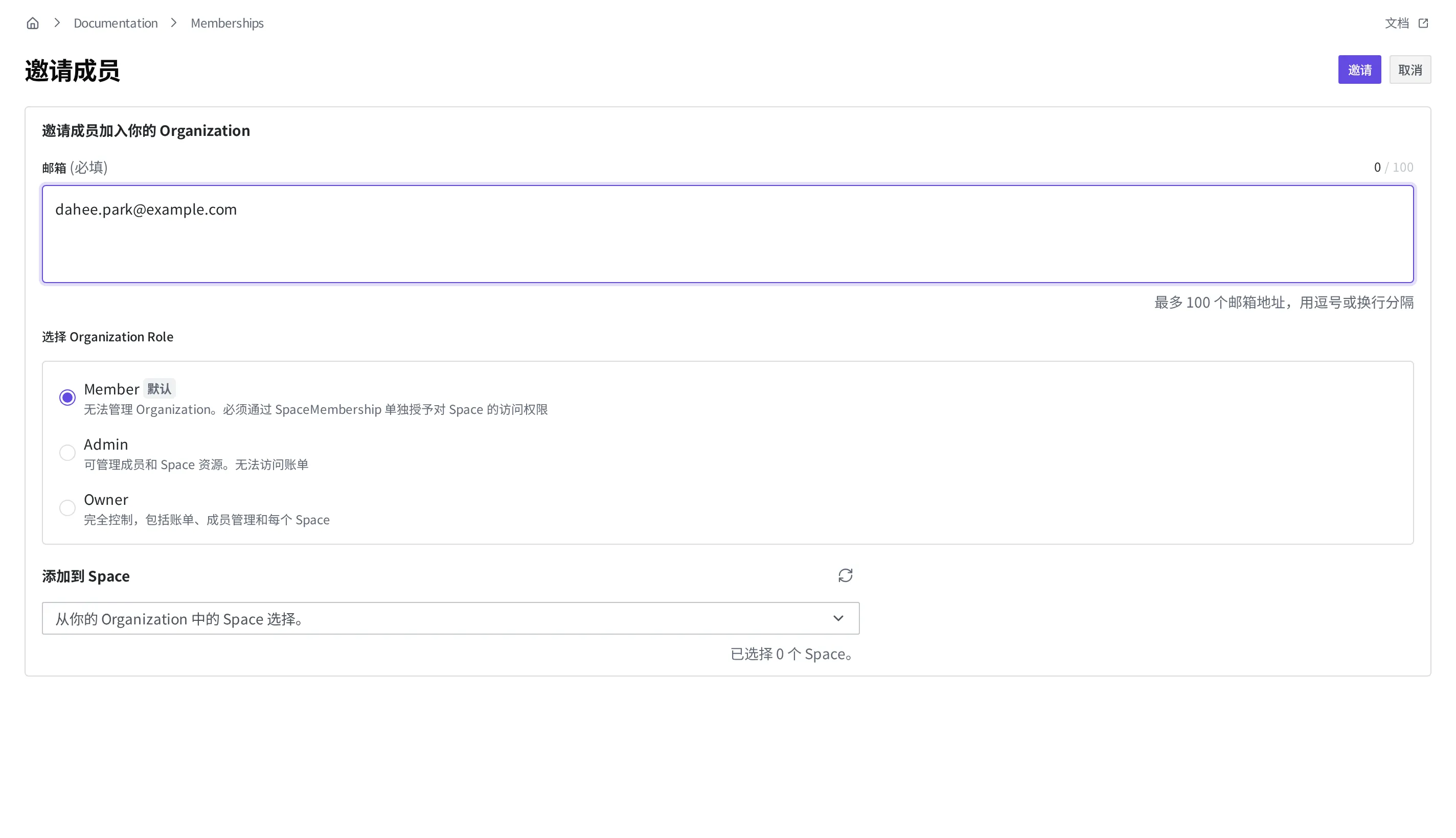1456x838 pixels.
Task: Select the Admin role radio button
Action: (67, 453)
